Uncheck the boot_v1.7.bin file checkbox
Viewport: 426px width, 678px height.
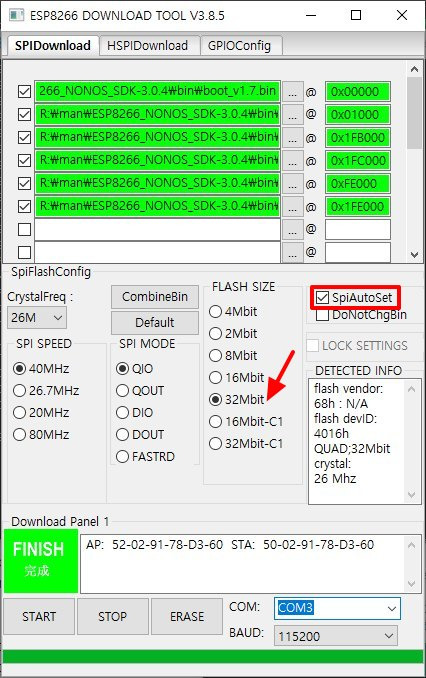[24, 92]
